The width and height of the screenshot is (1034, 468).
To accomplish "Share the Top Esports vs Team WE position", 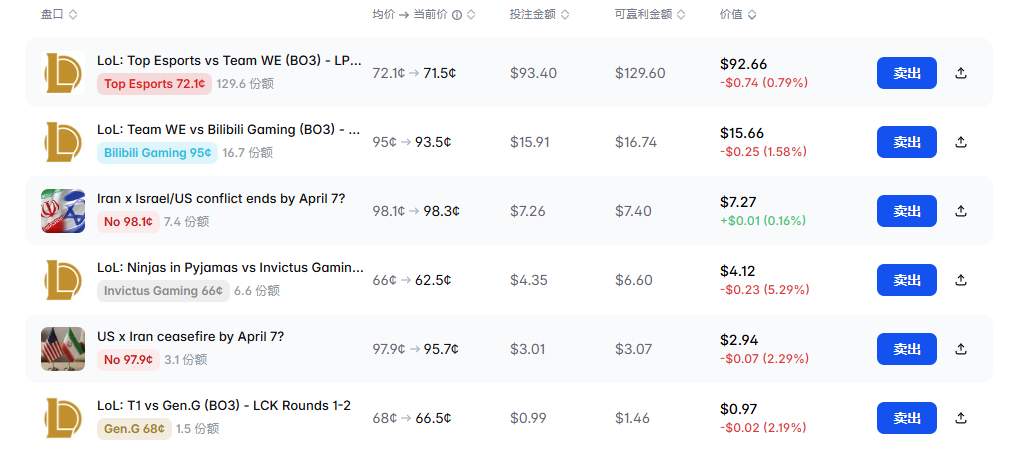I will tap(961, 73).
